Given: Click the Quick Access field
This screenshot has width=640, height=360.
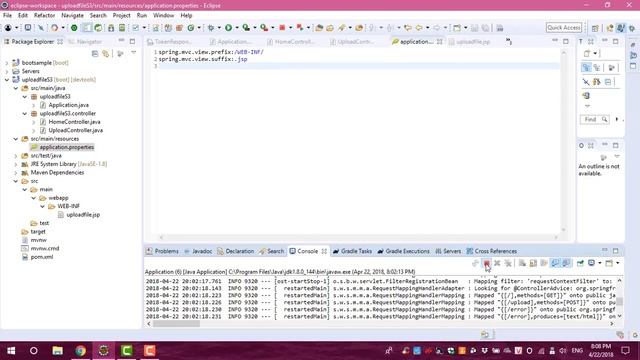Looking at the screenshot, I should tap(564, 27).
